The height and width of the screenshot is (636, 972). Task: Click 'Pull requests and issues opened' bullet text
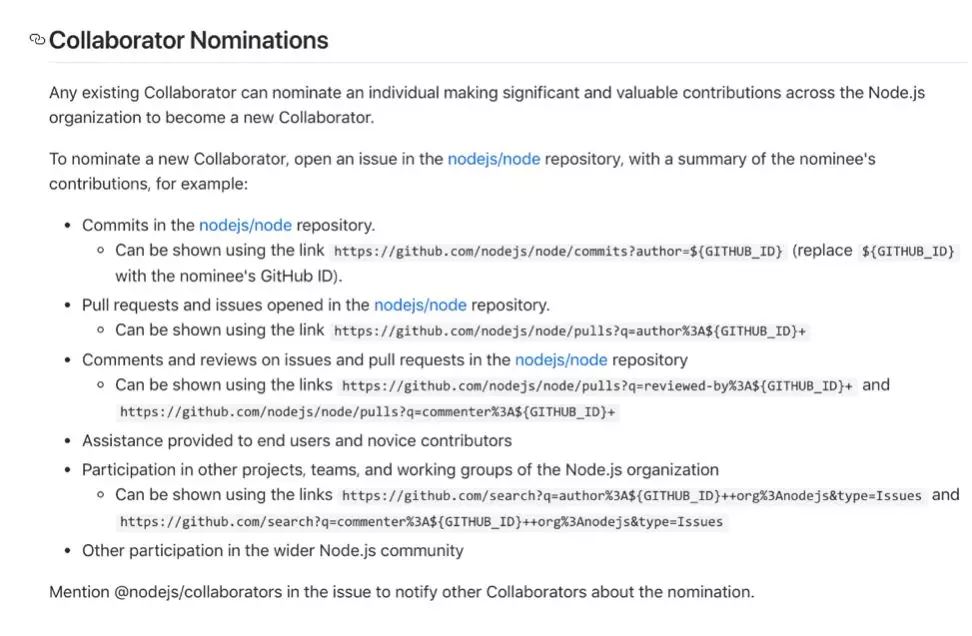316,305
